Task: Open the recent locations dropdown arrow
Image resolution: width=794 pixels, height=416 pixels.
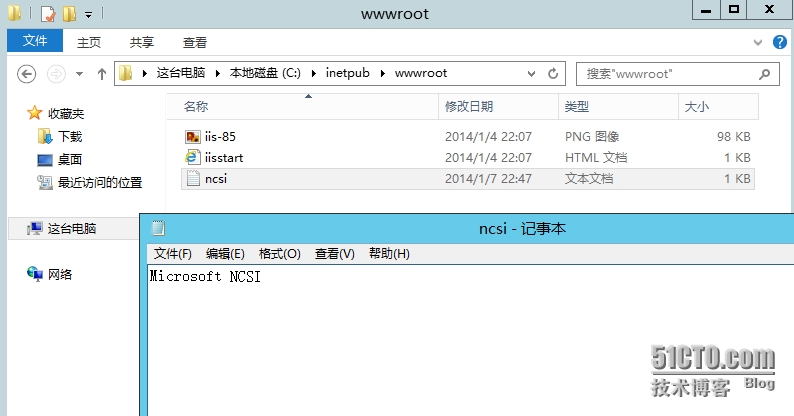Action: (80, 74)
